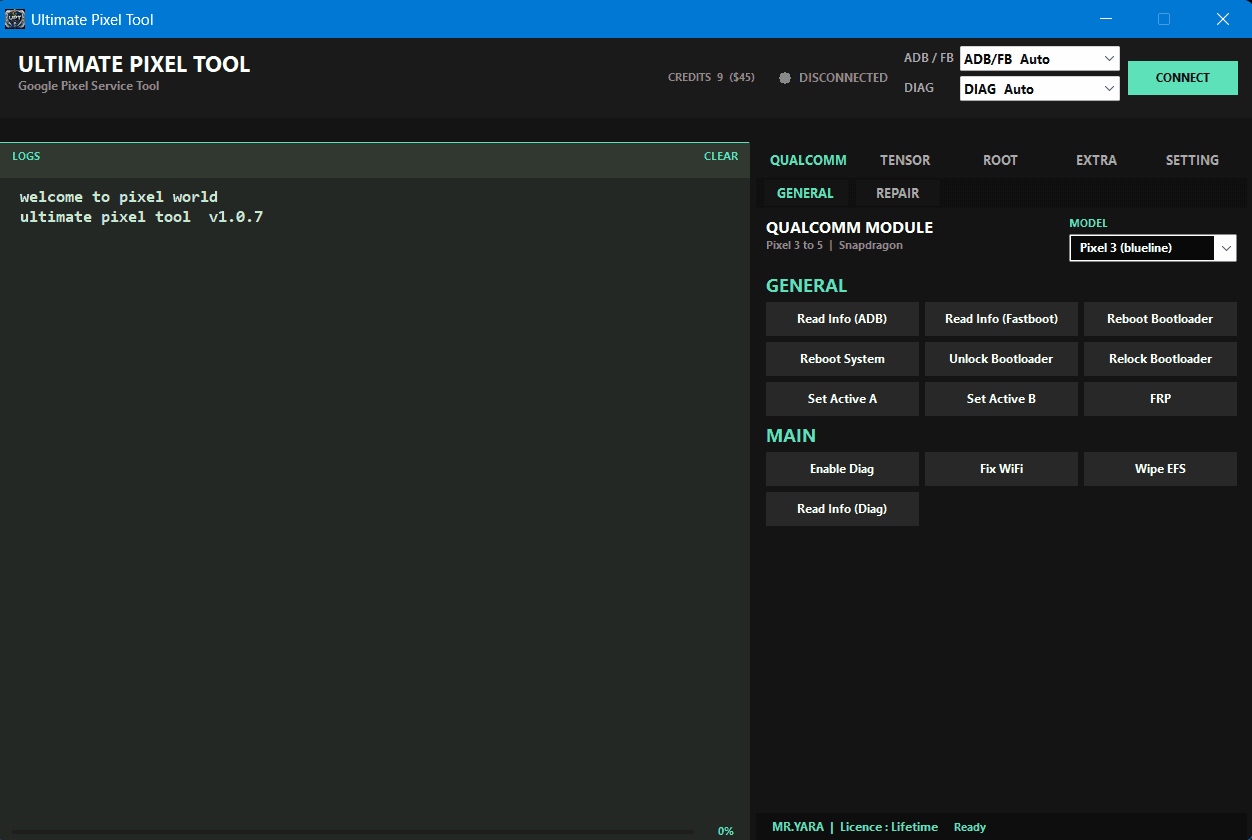Click the 'ultimate pixel tool v1.0.7' log line
Viewport: 1252px width, 840px height.
141,217
